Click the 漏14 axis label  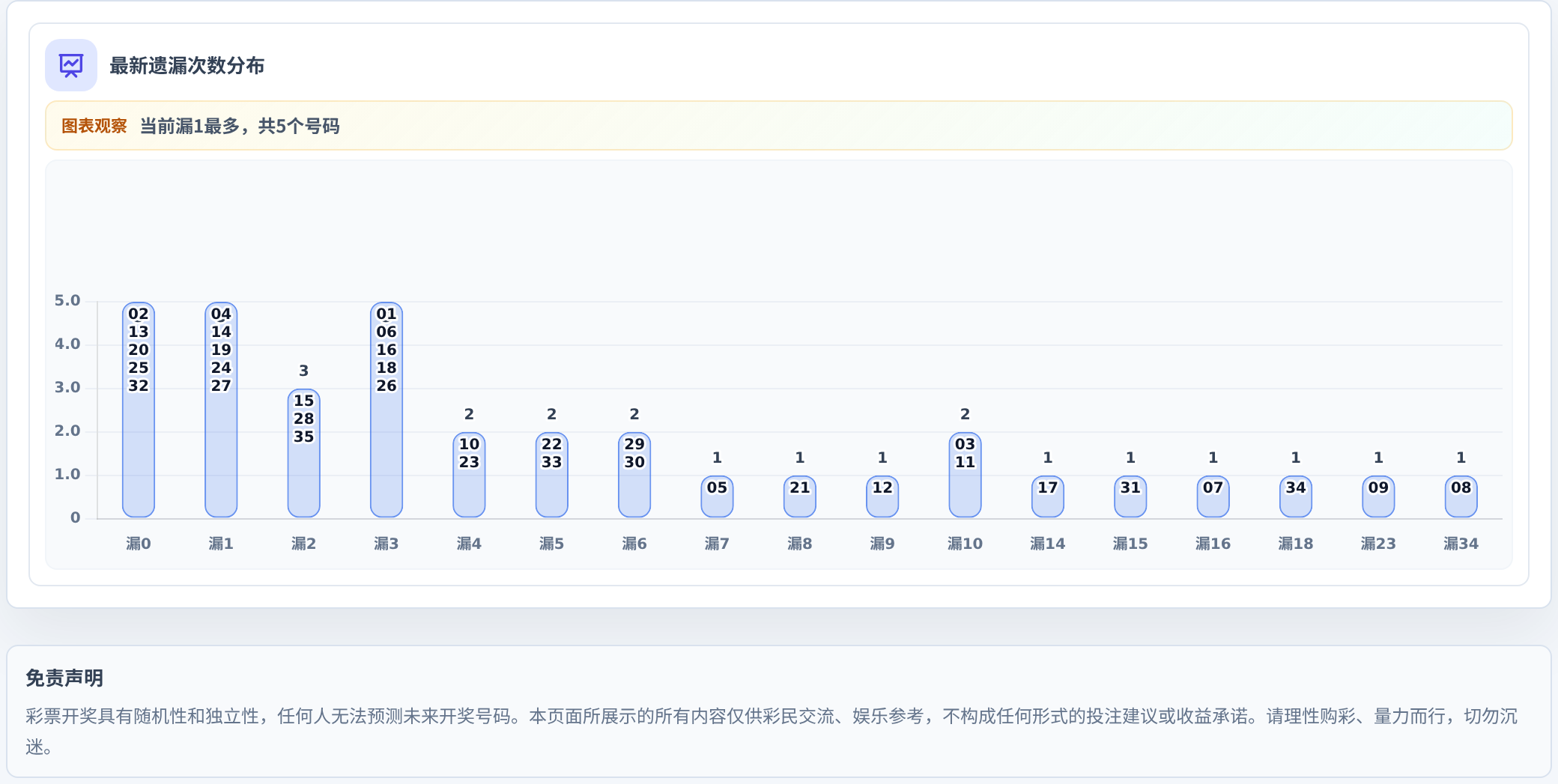click(x=1048, y=544)
